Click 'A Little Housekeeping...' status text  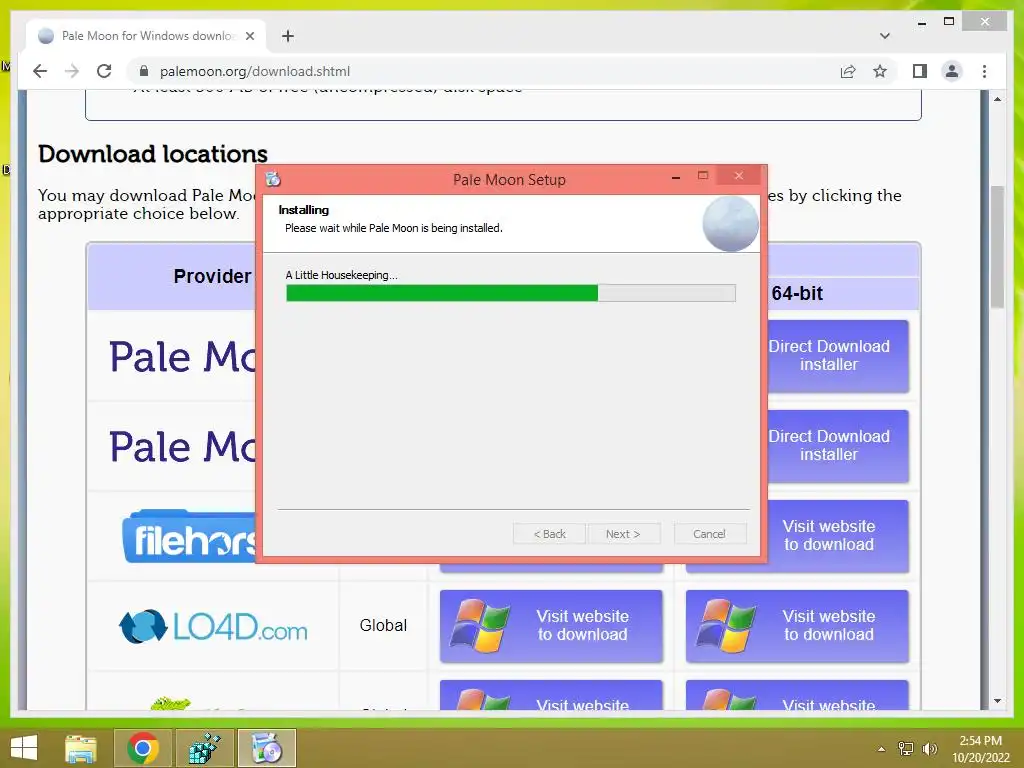pos(342,275)
